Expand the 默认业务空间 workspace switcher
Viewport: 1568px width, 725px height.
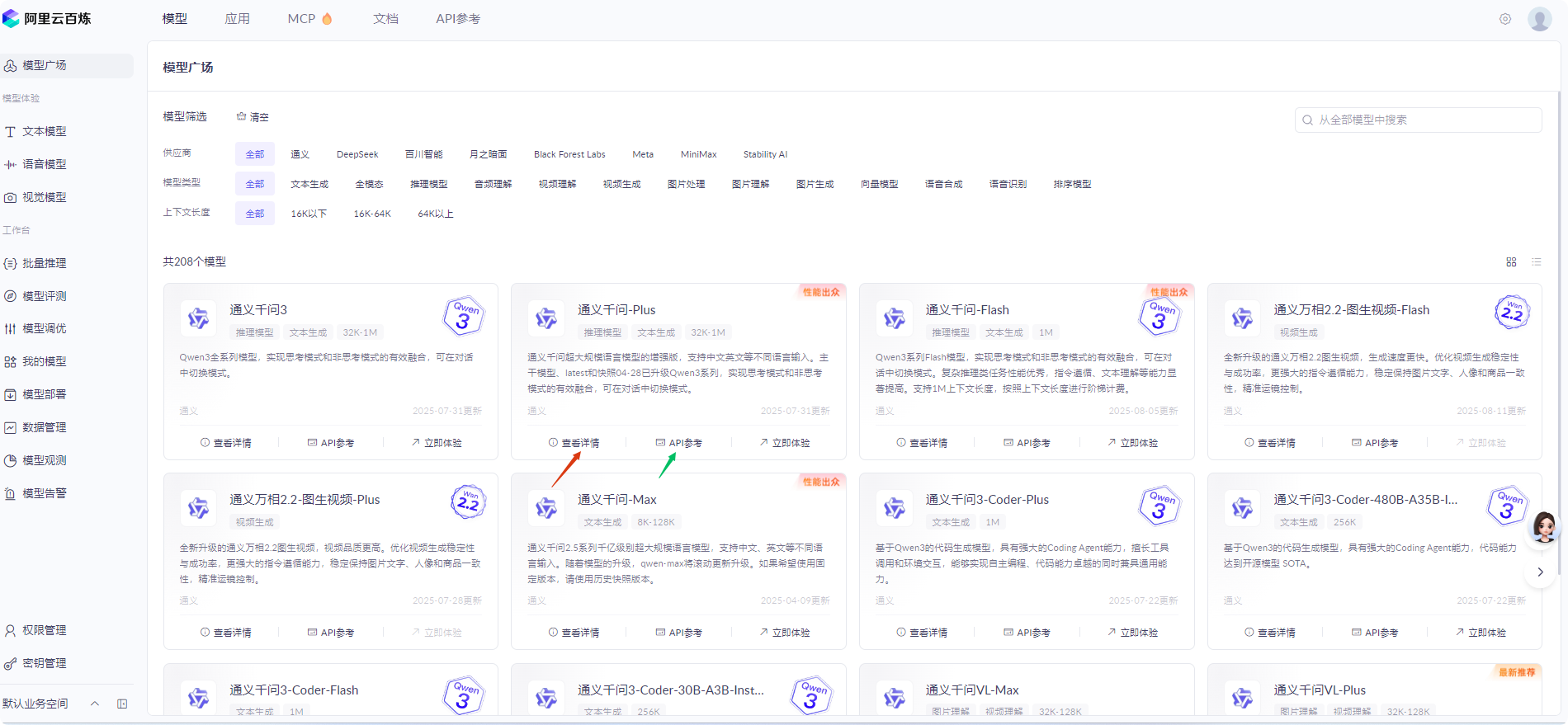coord(94,704)
